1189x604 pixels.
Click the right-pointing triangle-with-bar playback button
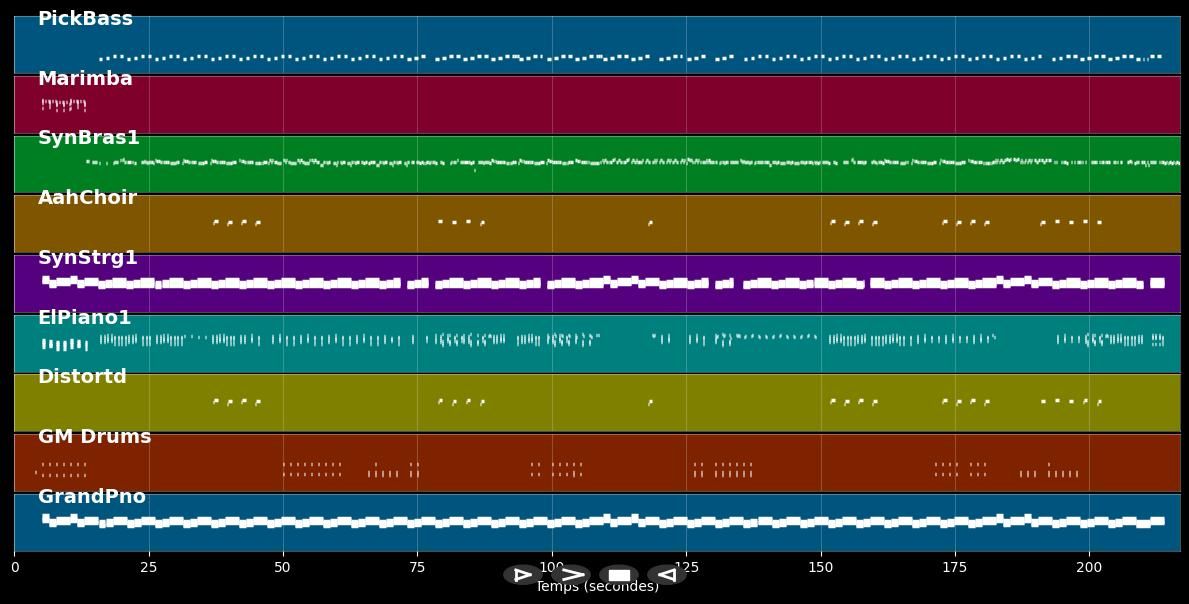[x=522, y=575]
